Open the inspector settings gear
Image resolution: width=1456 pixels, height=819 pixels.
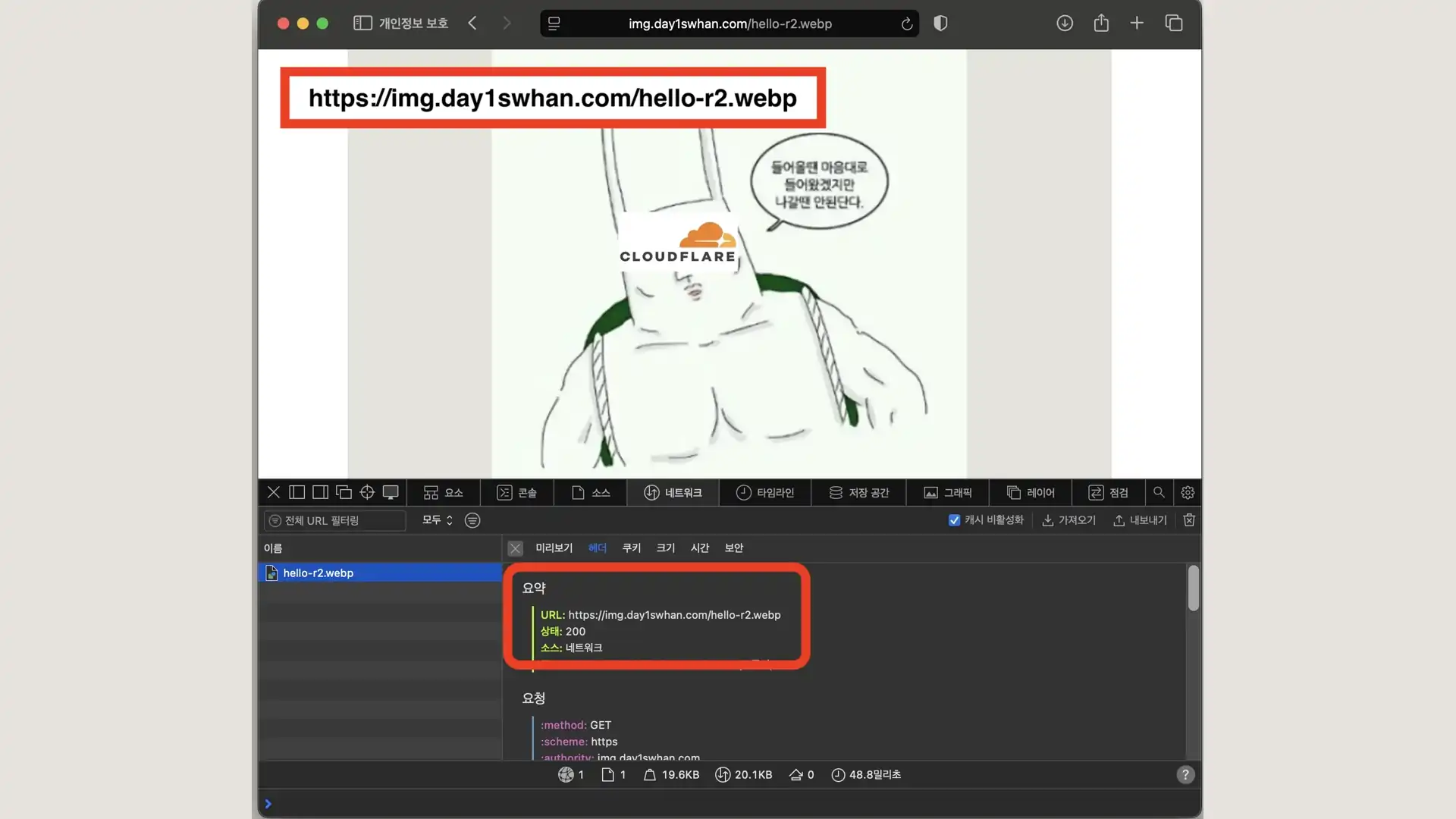pyautogui.click(x=1188, y=492)
